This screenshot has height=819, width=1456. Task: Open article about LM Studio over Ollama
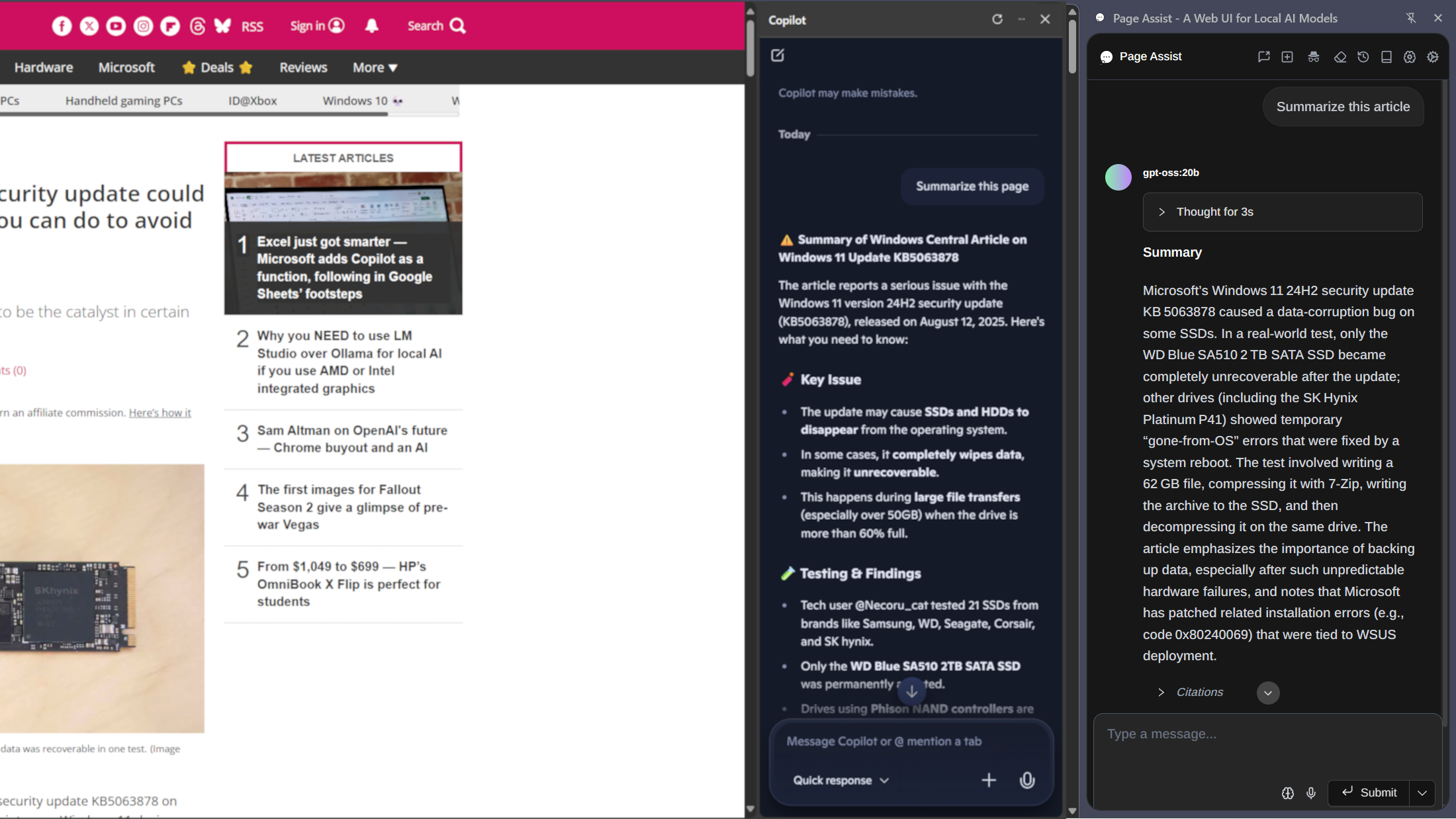[x=349, y=362]
